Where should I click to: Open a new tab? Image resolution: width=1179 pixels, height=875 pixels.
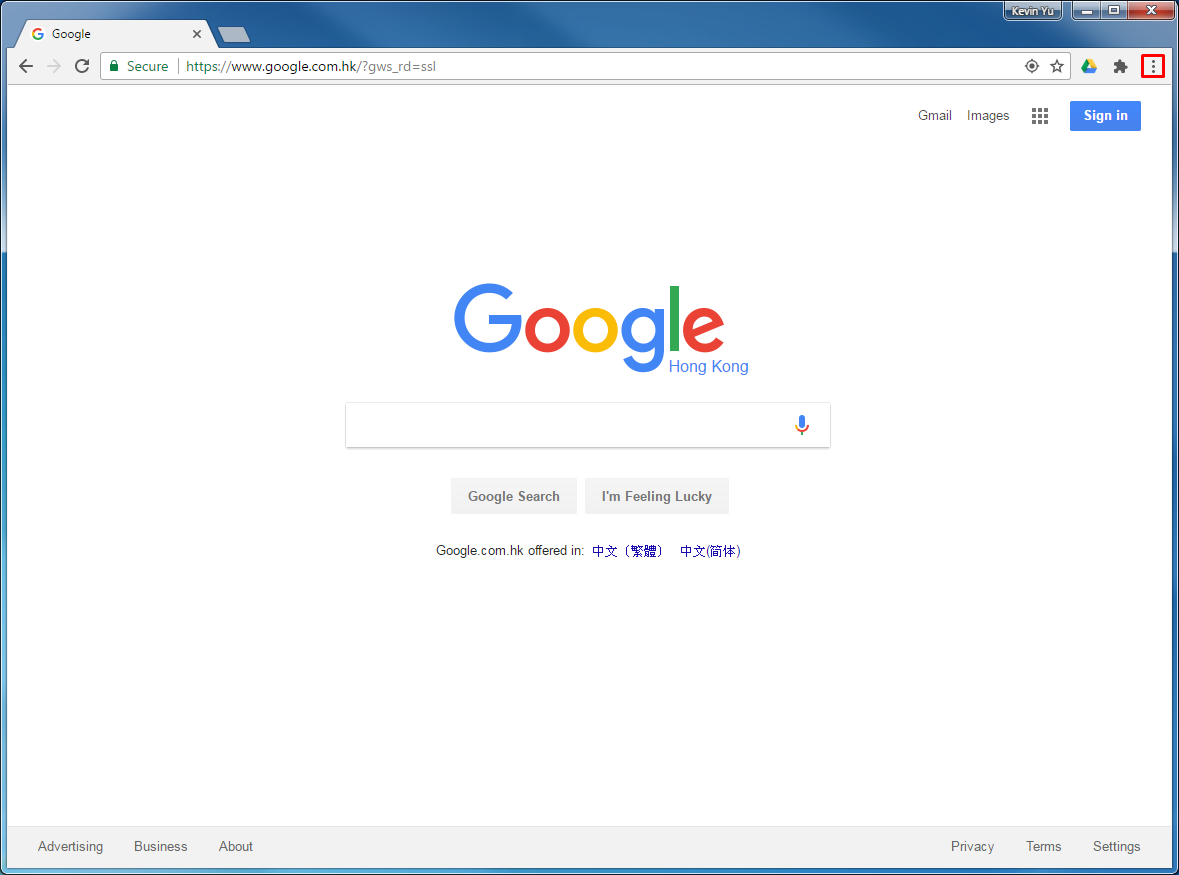click(234, 35)
